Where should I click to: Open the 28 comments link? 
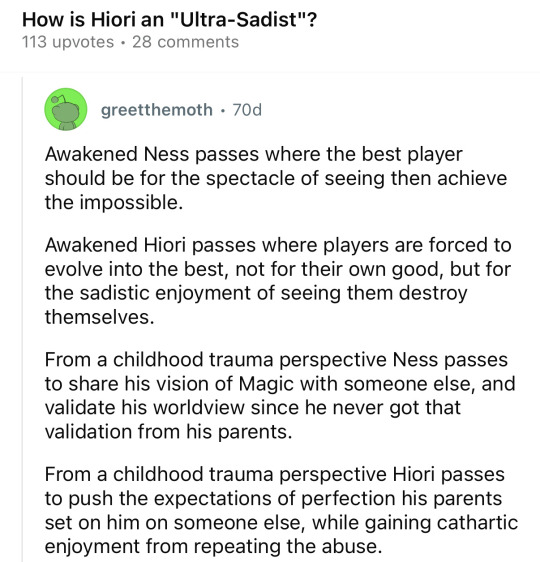click(x=185, y=42)
